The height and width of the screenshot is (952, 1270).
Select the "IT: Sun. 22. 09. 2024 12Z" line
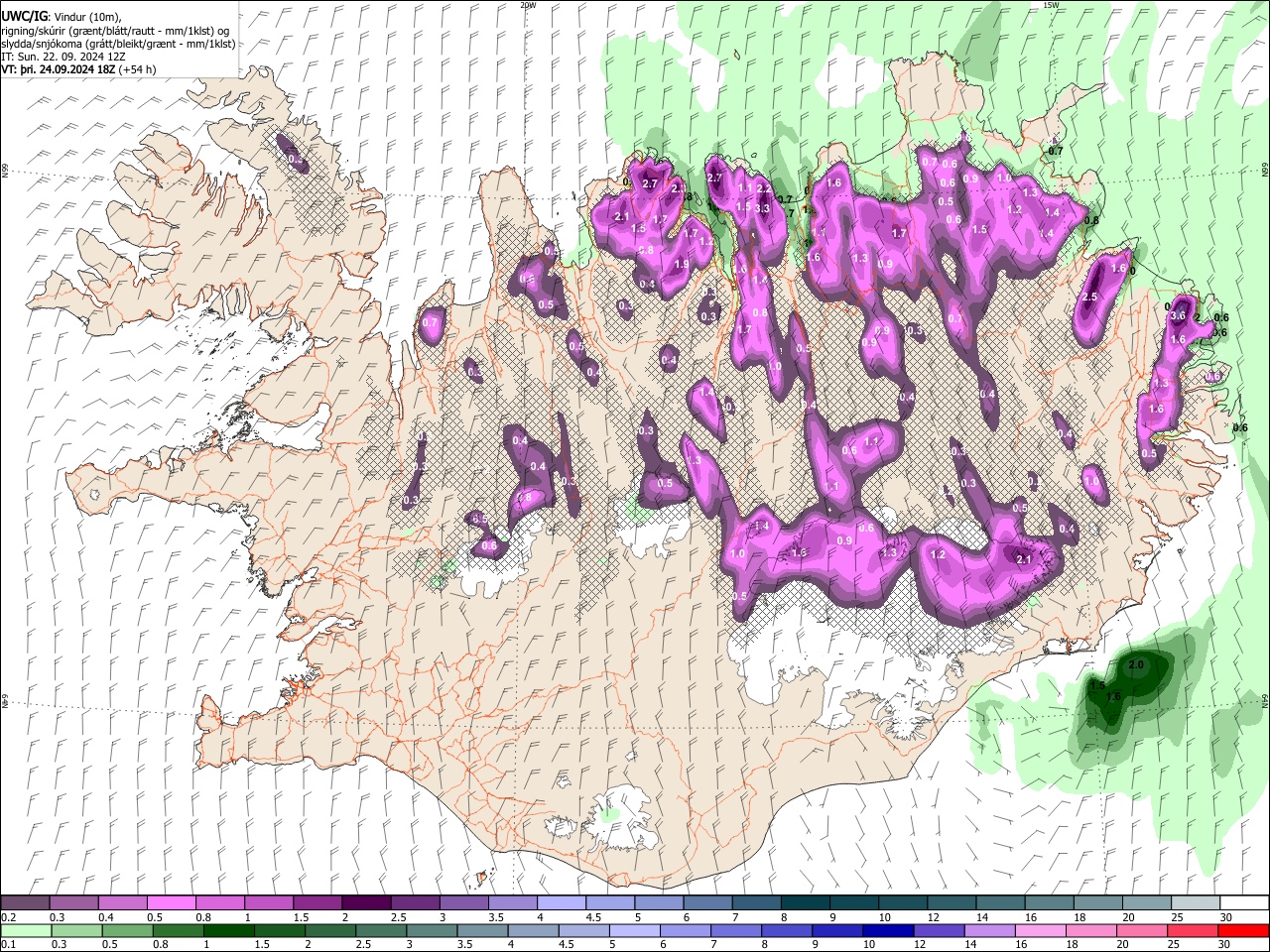coord(63,58)
